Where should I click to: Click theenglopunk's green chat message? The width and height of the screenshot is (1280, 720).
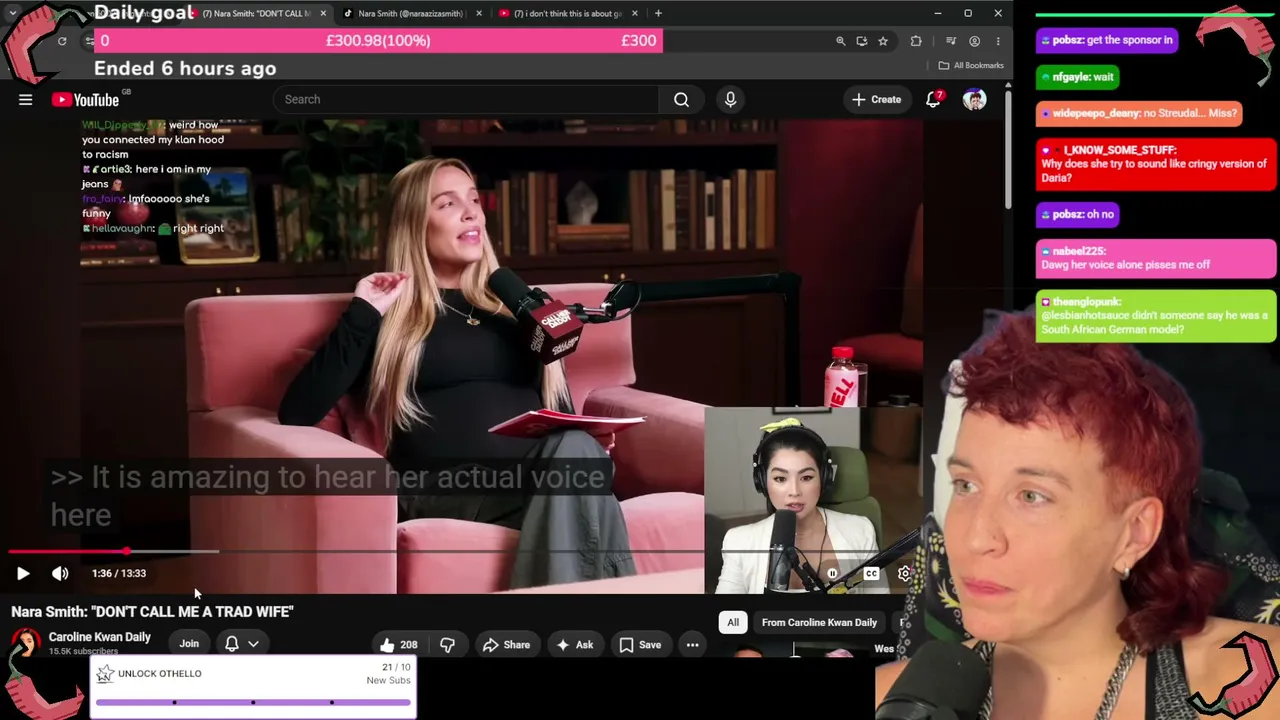click(1156, 315)
